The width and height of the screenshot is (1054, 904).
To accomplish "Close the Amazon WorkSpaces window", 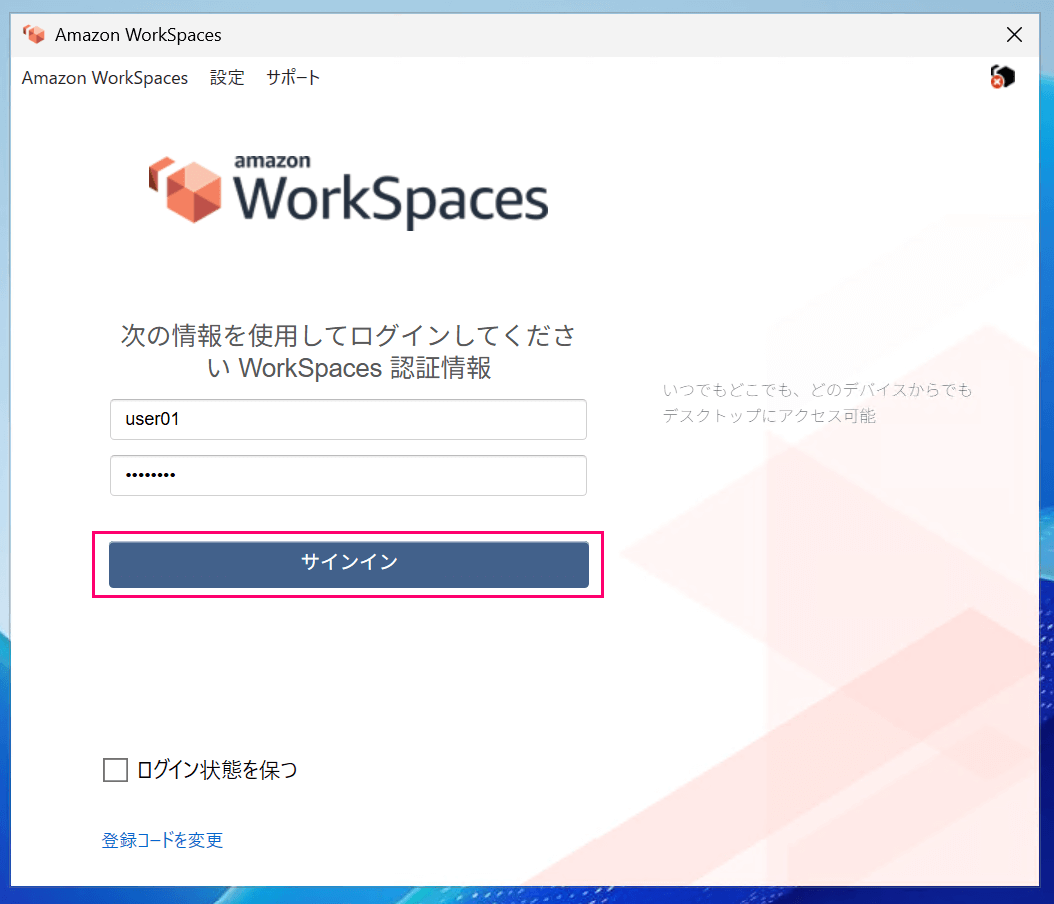I will click(1014, 35).
